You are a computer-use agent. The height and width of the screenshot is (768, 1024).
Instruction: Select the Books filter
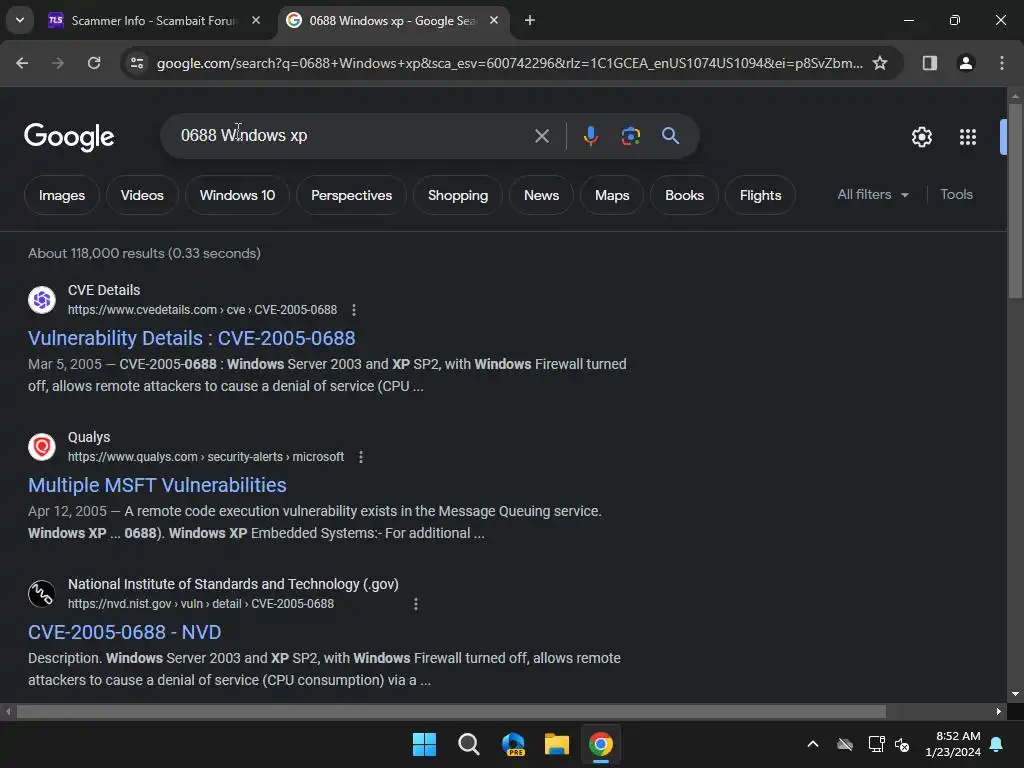pyautogui.click(x=684, y=195)
